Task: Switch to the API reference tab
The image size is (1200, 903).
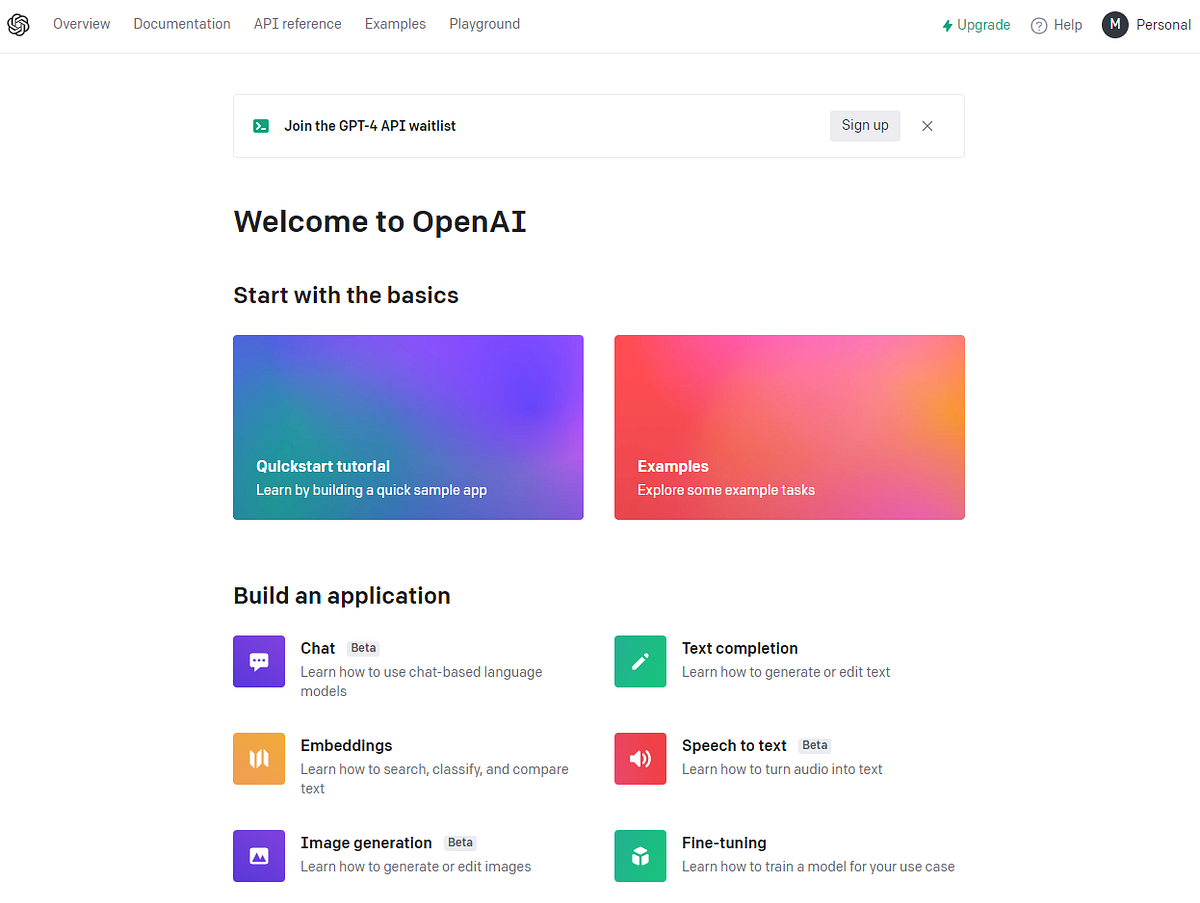Action: (x=297, y=23)
